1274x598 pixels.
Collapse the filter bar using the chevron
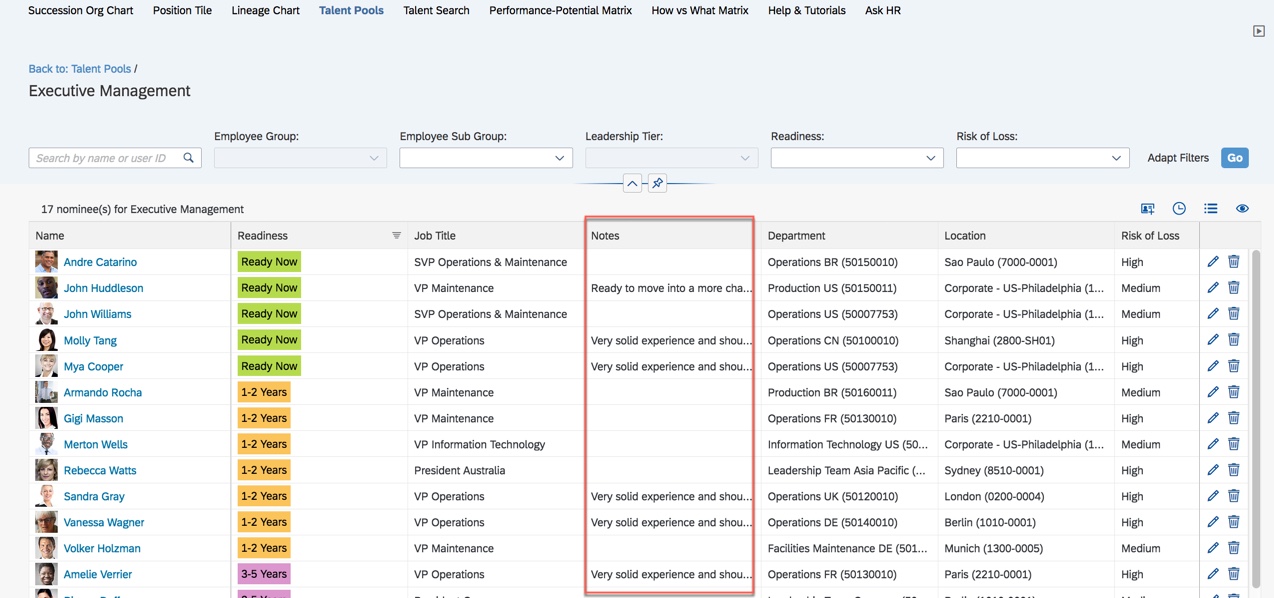click(x=633, y=183)
